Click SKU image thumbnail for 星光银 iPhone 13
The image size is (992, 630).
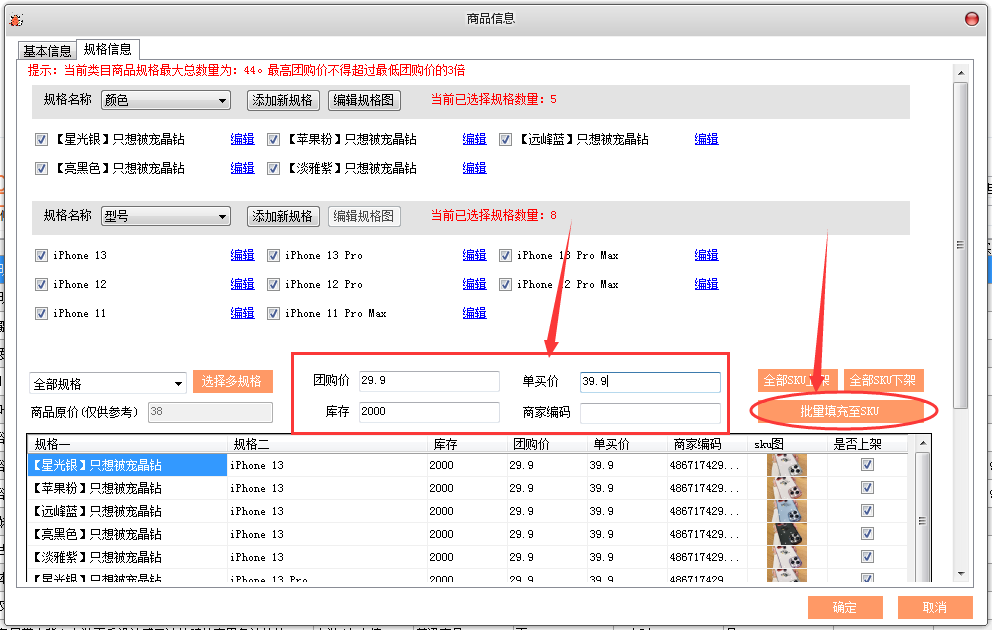786,465
